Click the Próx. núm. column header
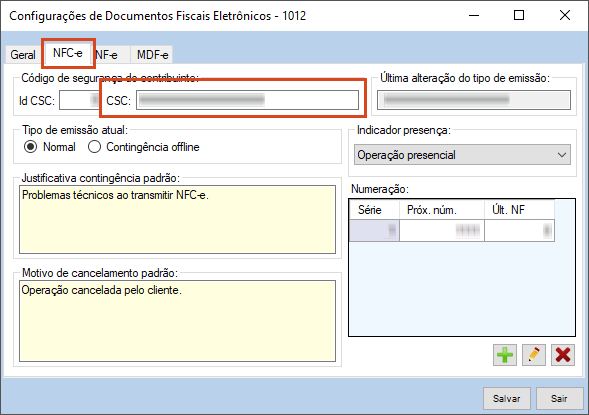The image size is (589, 415). point(442,210)
